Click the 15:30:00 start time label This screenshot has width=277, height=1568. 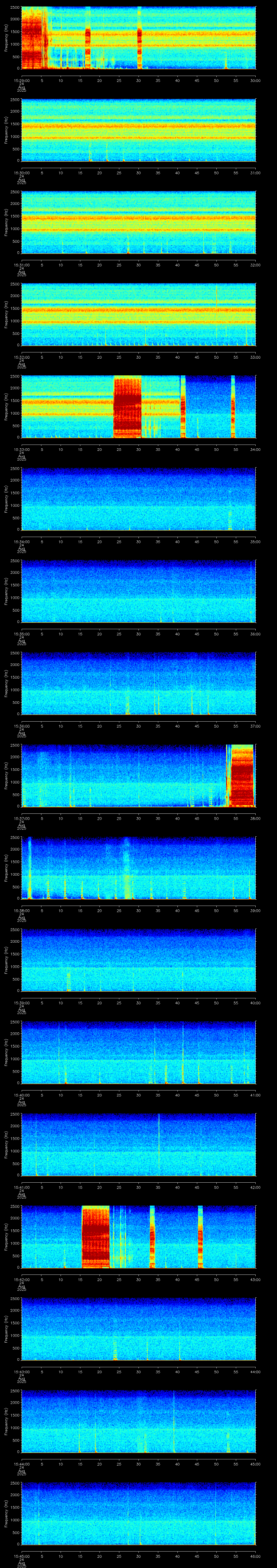coord(21,173)
